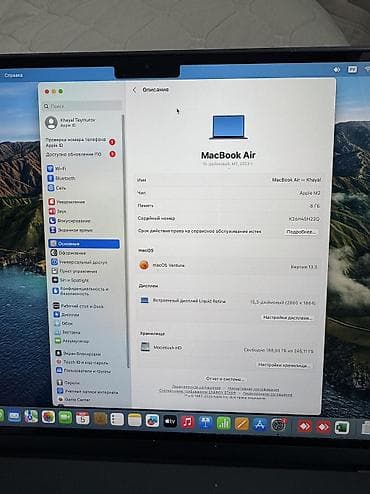The image size is (370, 494).
Task: Launch Excel from the Dock
Action: (x=342, y=428)
